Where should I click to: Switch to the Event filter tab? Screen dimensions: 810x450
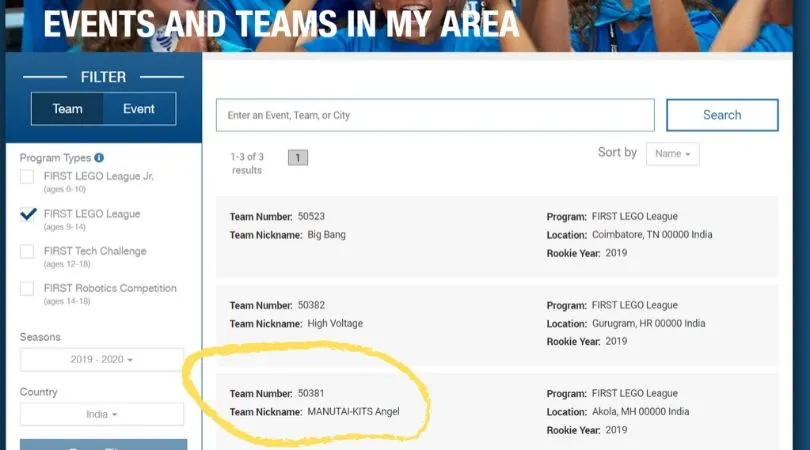139,109
